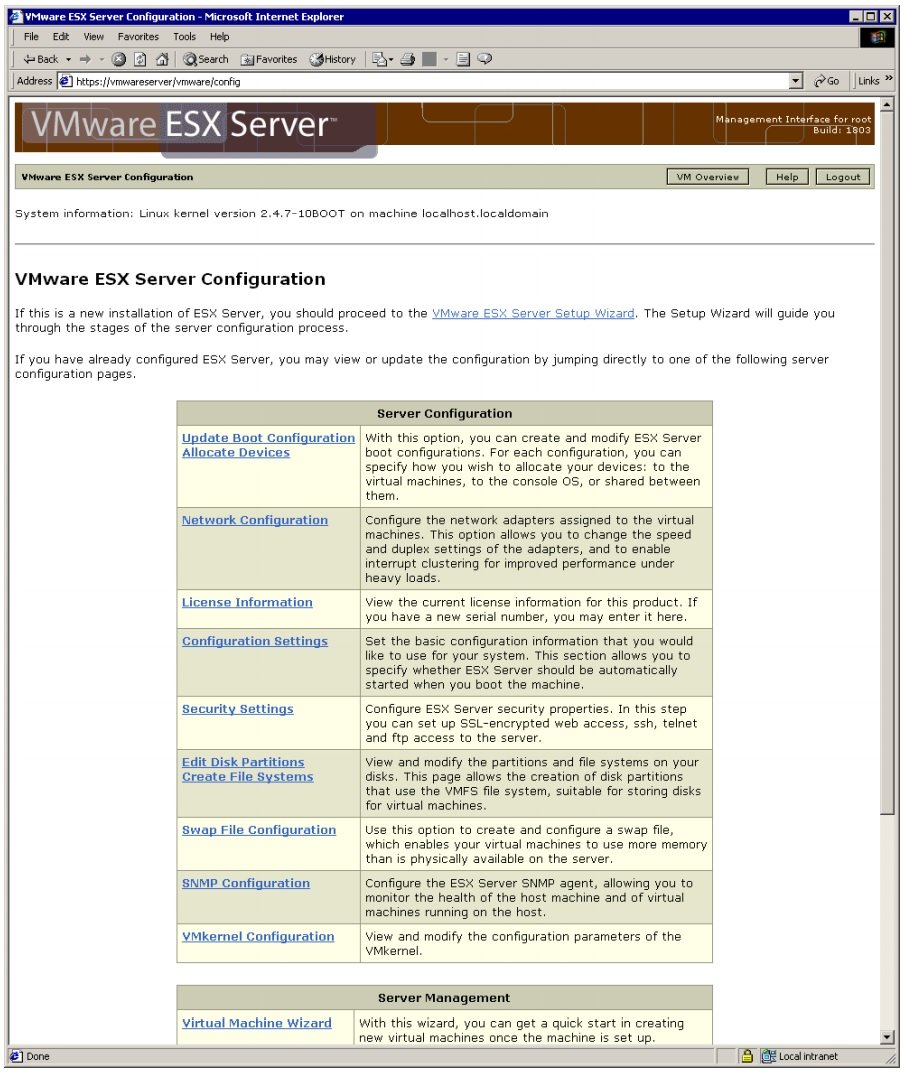The width and height of the screenshot is (905, 1074).
Task: Open Mail from the toolbar
Action: point(378,58)
